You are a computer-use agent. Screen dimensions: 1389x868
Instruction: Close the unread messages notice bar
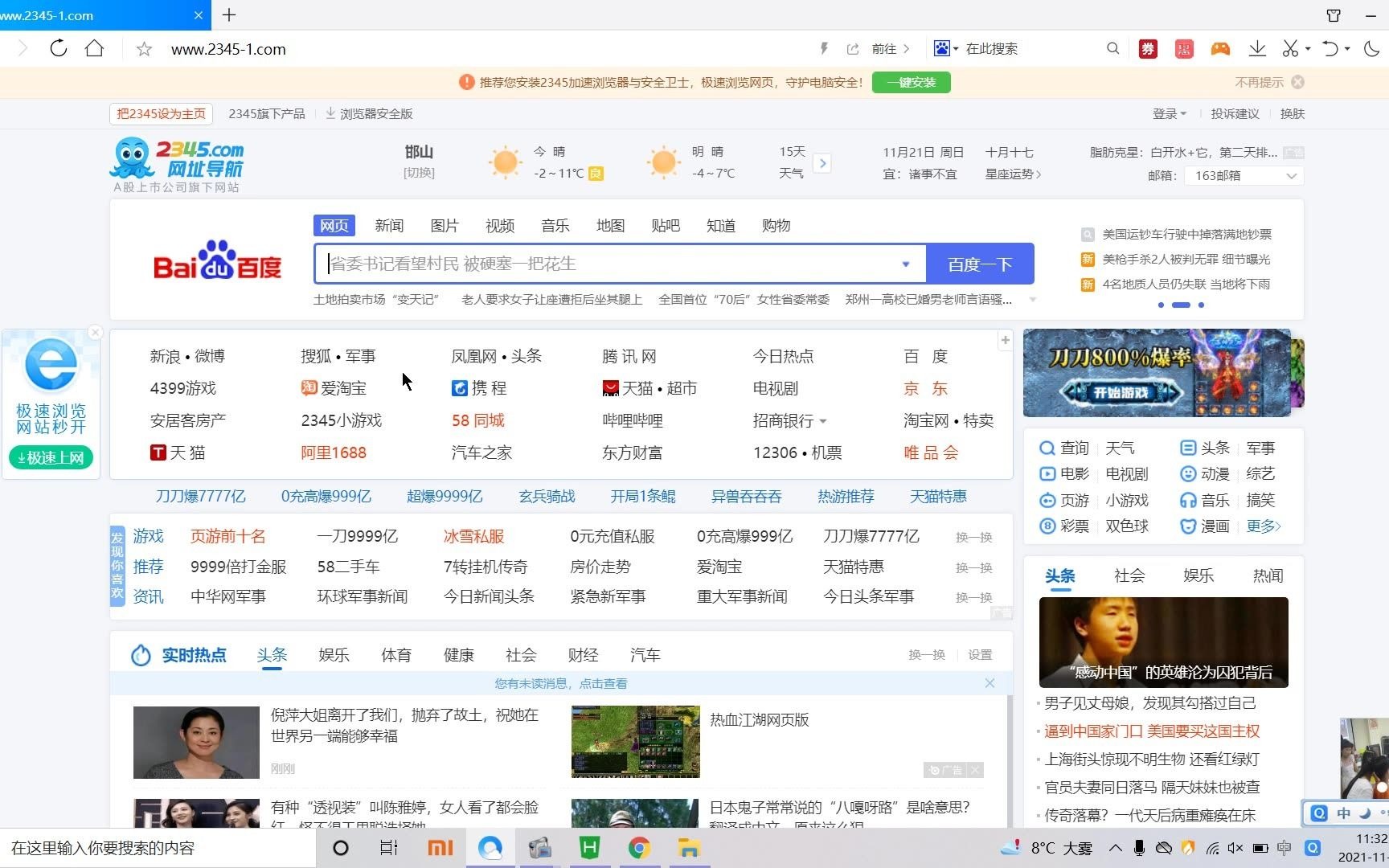pyautogui.click(x=990, y=683)
